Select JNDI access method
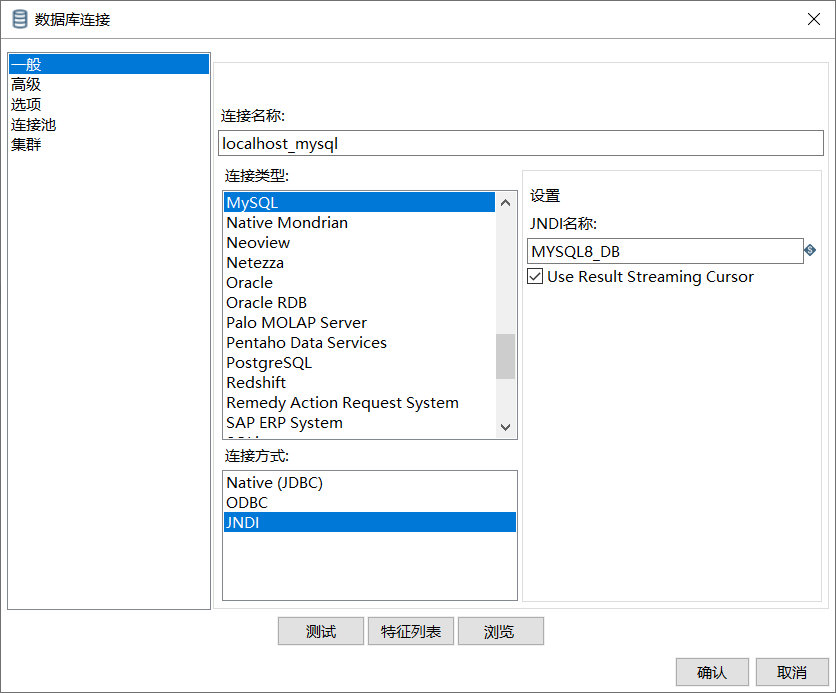The image size is (836, 693). pos(370,522)
